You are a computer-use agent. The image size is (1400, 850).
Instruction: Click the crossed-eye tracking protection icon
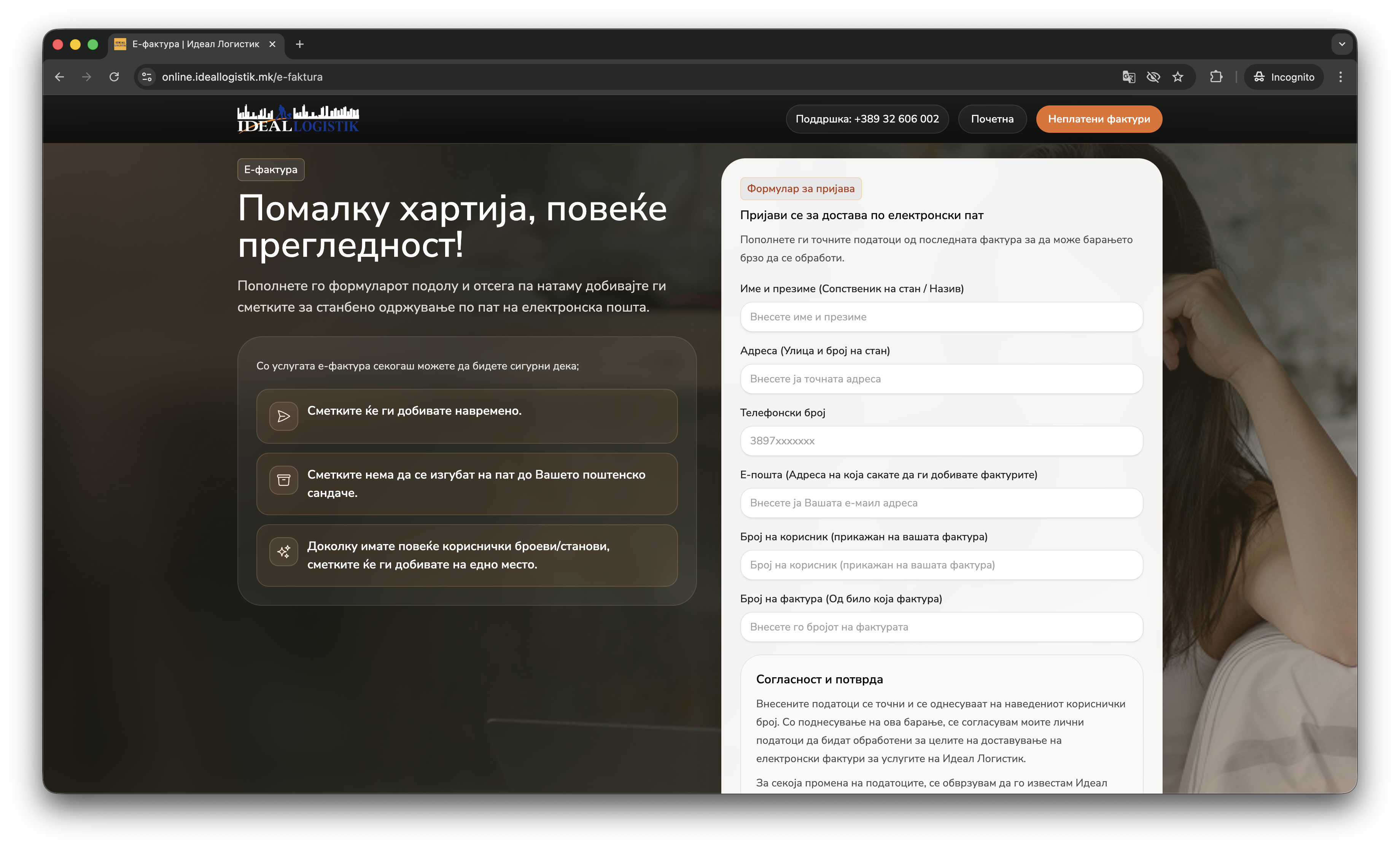pyautogui.click(x=1153, y=77)
